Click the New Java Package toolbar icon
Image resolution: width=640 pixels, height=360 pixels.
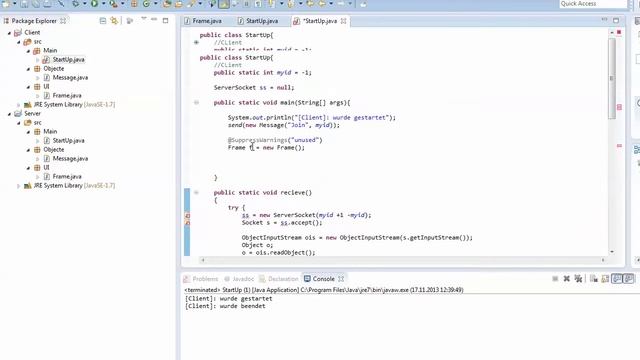coord(134,4)
